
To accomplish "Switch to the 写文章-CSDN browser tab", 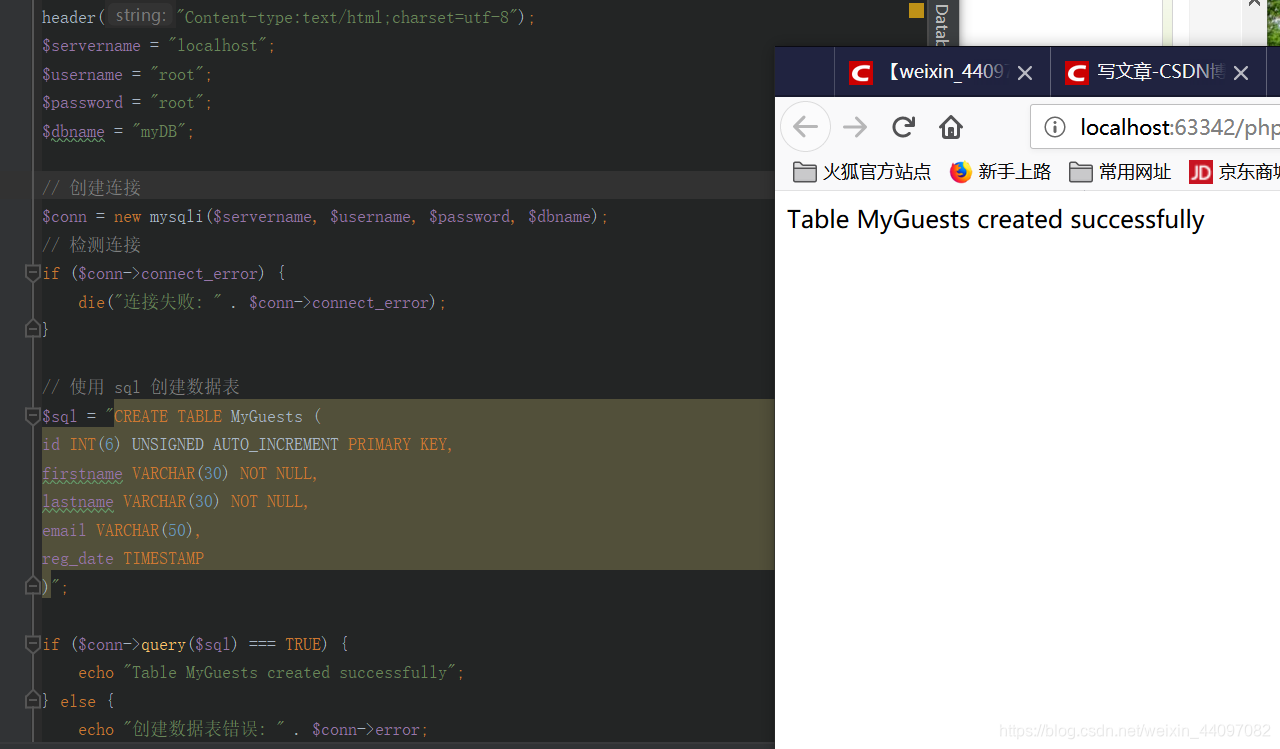I will click(x=1158, y=73).
